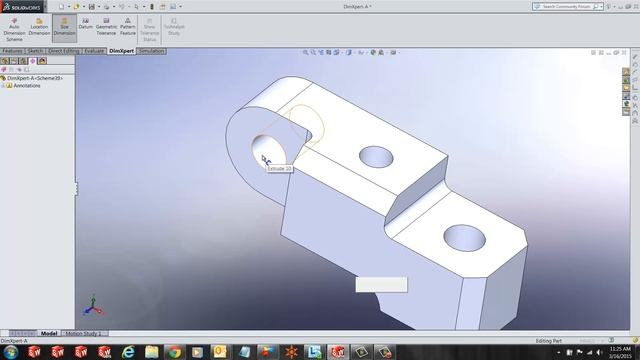Expand the View Settings dropdown arrow
Image resolution: width=640 pixels, height=360 pixels.
click(x=398, y=53)
